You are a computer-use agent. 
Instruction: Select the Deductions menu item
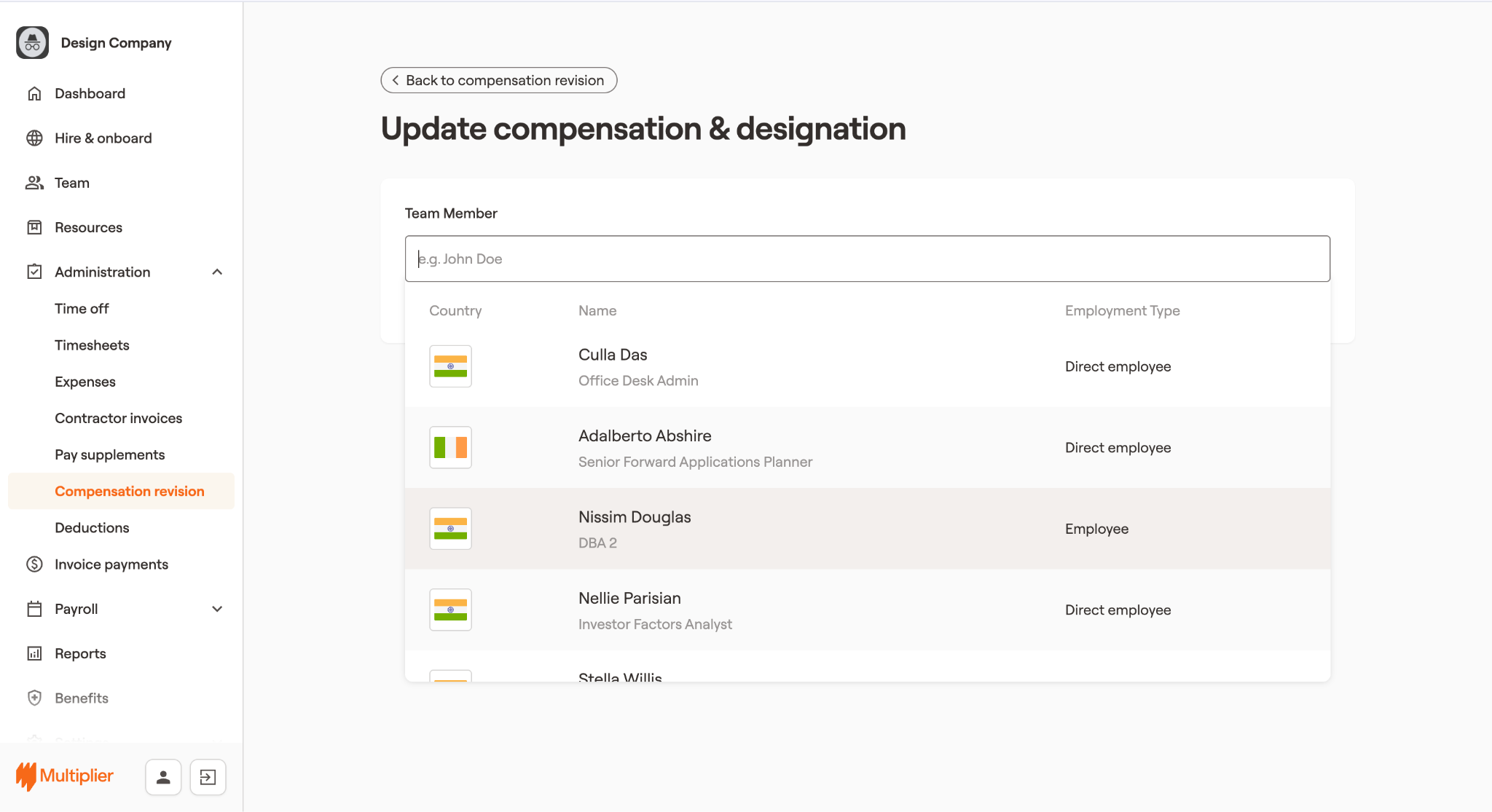[92, 528]
